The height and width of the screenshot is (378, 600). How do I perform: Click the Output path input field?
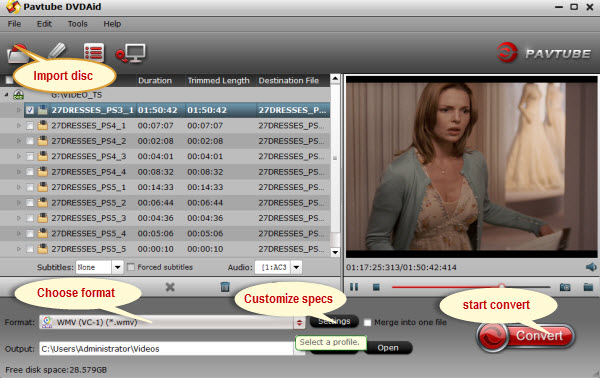166,349
